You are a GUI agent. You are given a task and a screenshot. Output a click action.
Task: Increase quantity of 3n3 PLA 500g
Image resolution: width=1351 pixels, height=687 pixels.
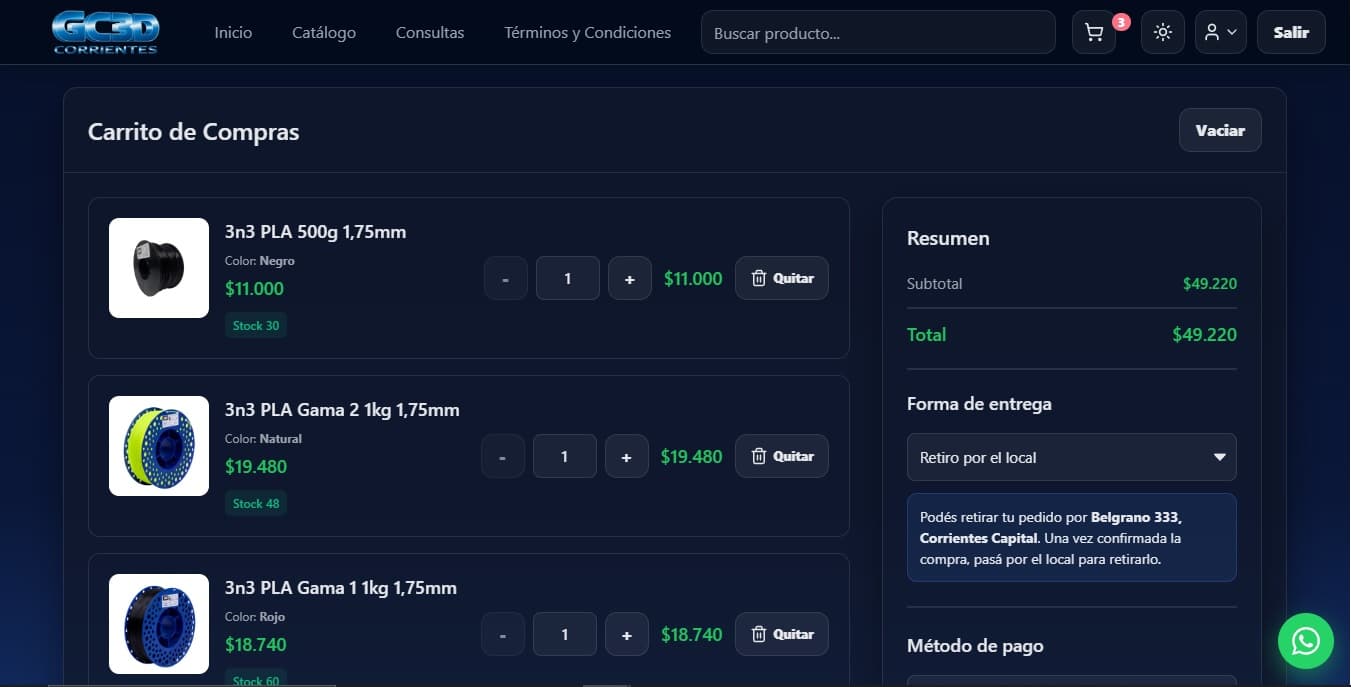[x=630, y=278]
